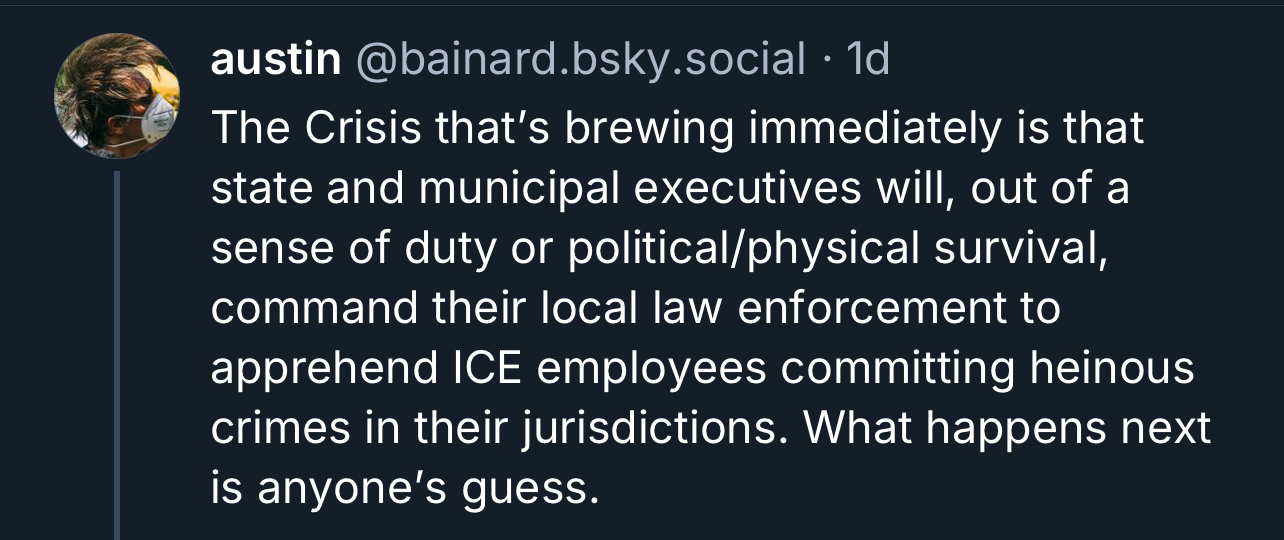Click the word "apprehend" in the post
Viewport: 1284px width, 540px height.
point(316,369)
